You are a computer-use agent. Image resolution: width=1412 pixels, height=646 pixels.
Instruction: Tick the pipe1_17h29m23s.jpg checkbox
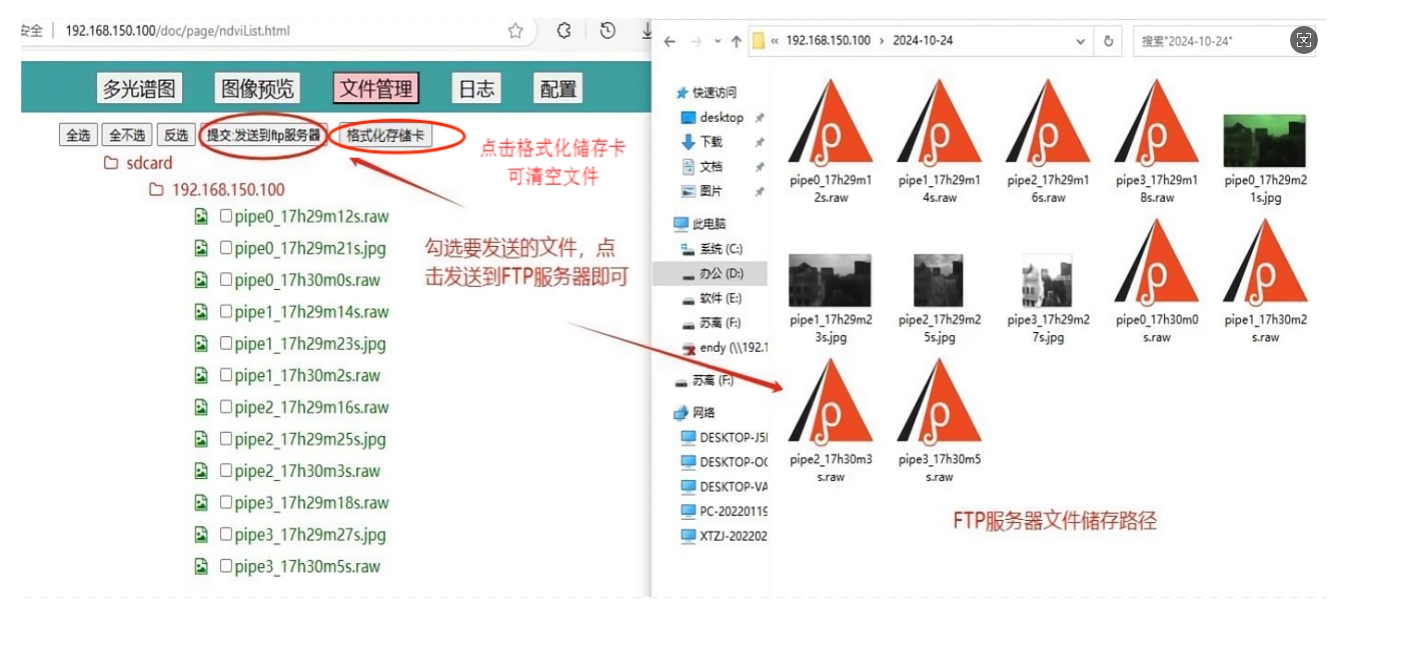226,343
